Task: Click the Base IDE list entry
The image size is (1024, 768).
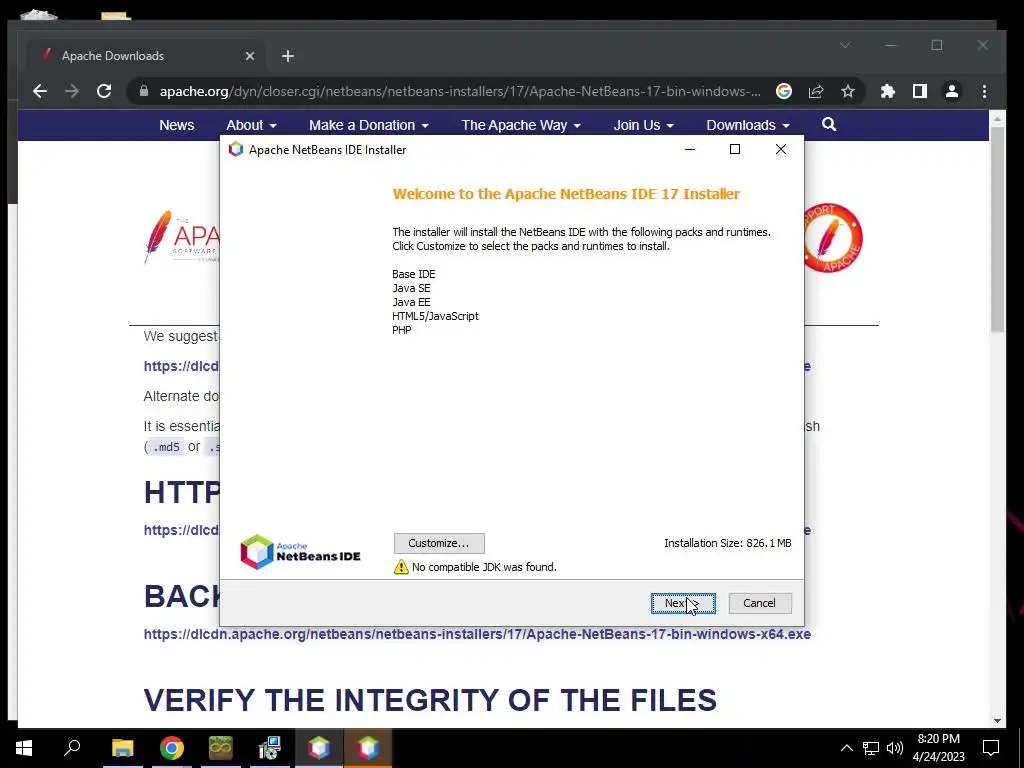Action: 413,274
